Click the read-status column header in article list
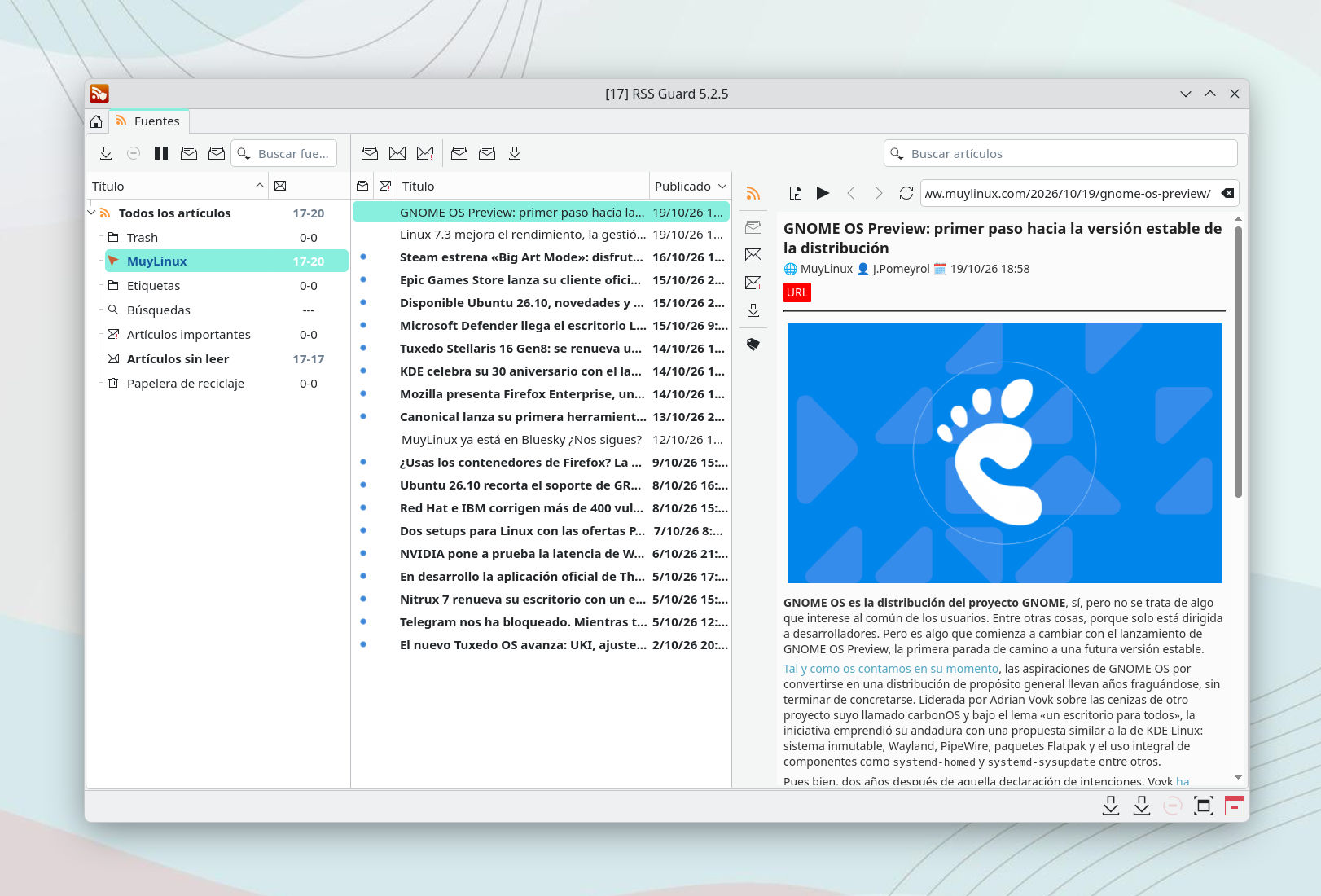Screen dimensions: 1321x896 point(363,187)
